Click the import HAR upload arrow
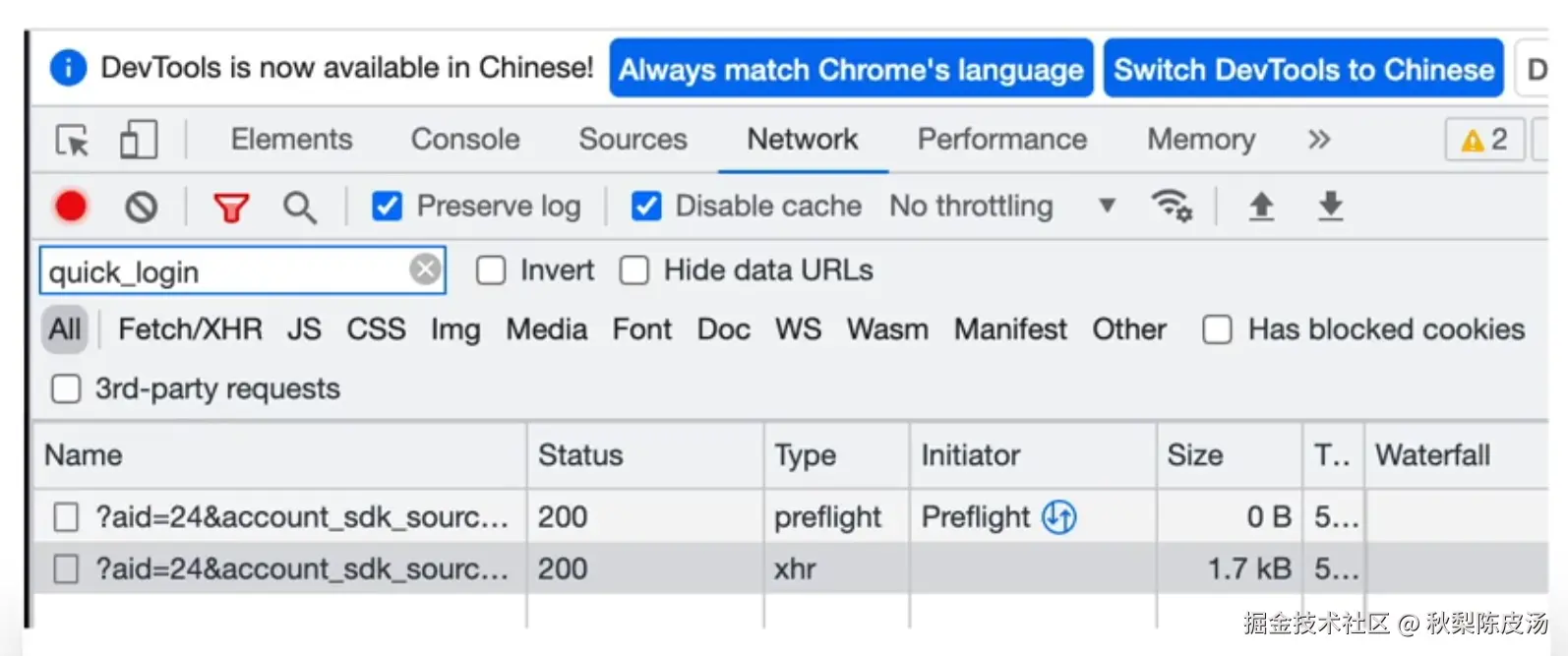 [x=1261, y=207]
